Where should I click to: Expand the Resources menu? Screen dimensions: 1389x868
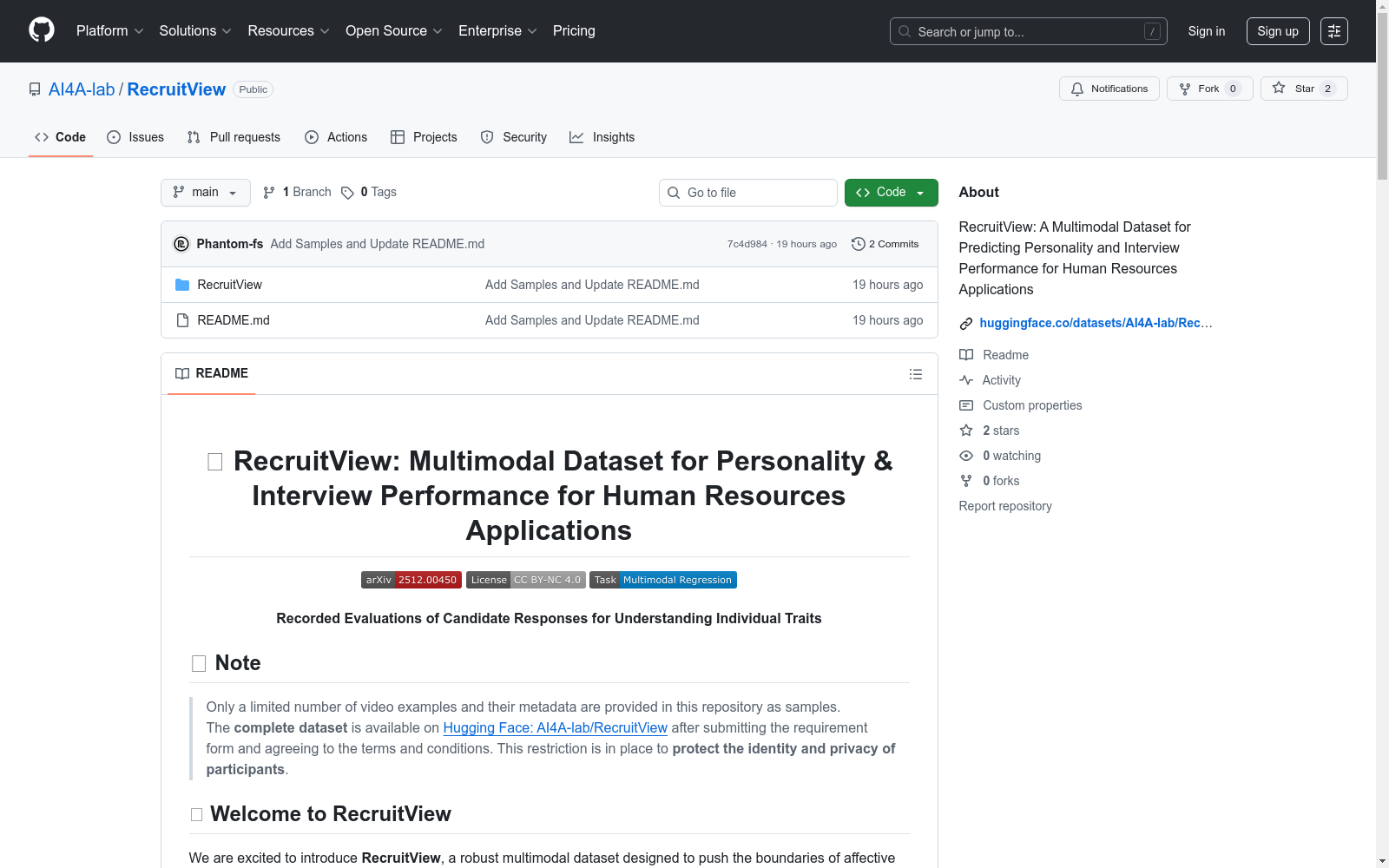coord(288,31)
